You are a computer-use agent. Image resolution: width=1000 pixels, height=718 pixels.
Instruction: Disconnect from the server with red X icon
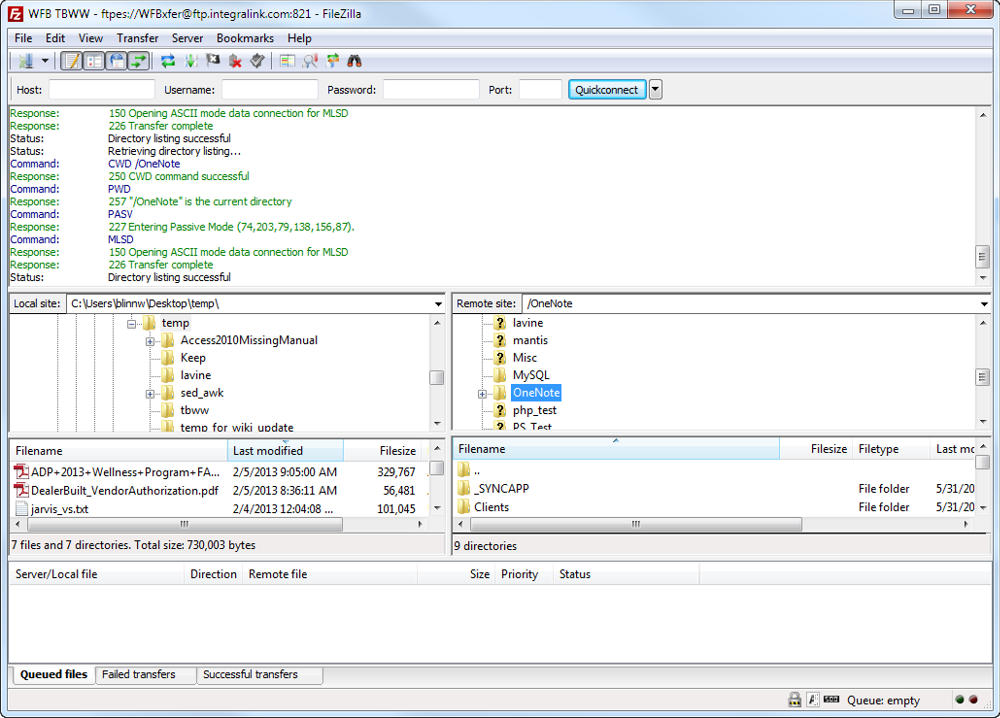coord(235,61)
